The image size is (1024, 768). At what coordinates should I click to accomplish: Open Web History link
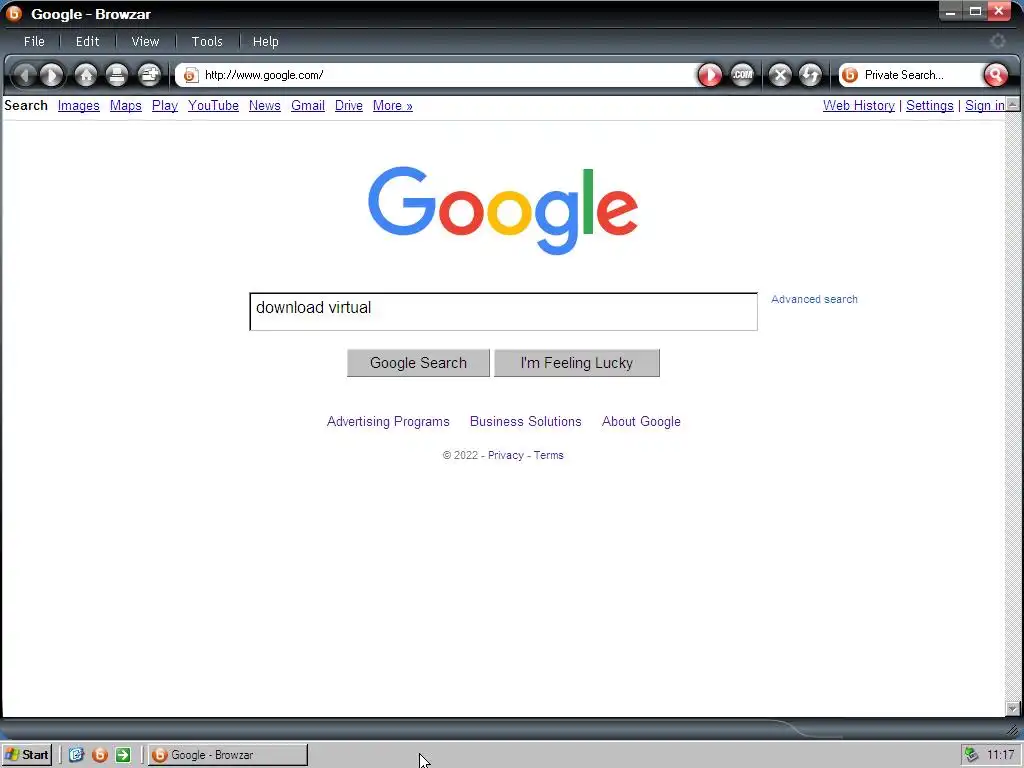click(x=858, y=106)
